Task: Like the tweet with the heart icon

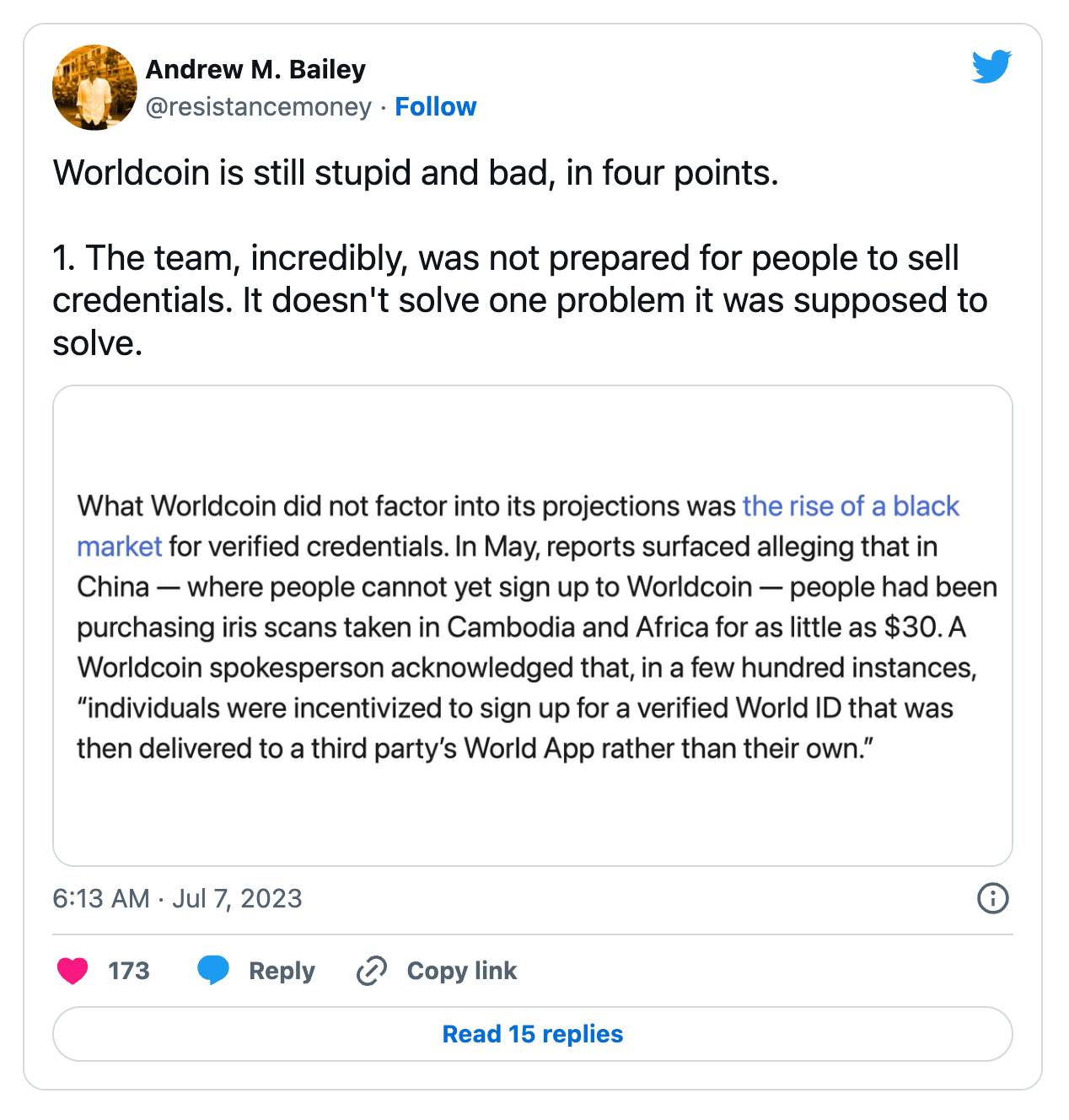Action: [x=73, y=971]
